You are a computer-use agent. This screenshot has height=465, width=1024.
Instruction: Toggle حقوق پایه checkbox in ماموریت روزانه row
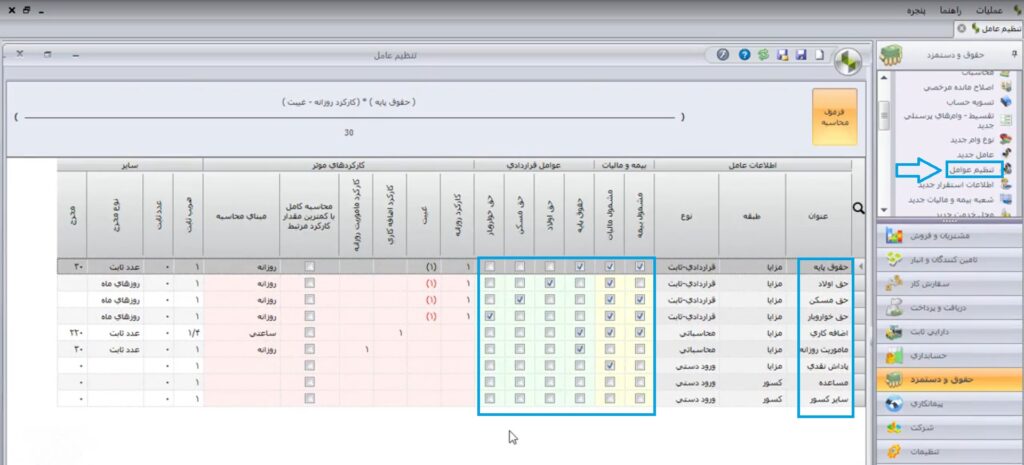[580, 349]
